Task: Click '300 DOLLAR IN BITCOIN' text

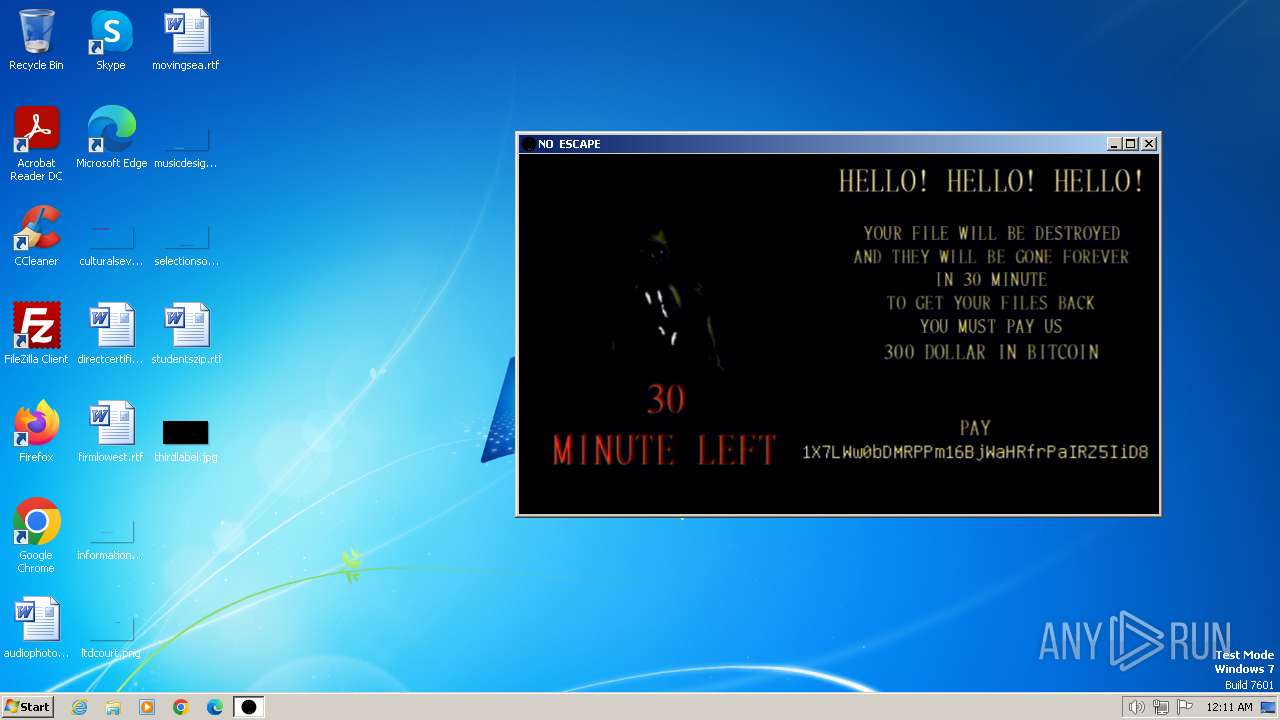Action: 991,352
